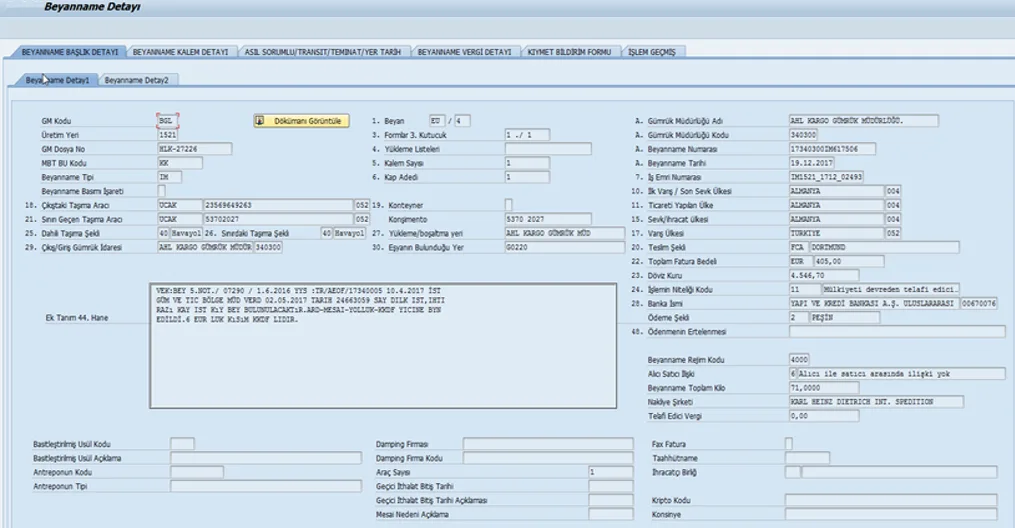The image size is (1015, 528).
Task: Click the Çıkıştaki Taşıma Aracı number field 23569649263
Action: (x=279, y=205)
